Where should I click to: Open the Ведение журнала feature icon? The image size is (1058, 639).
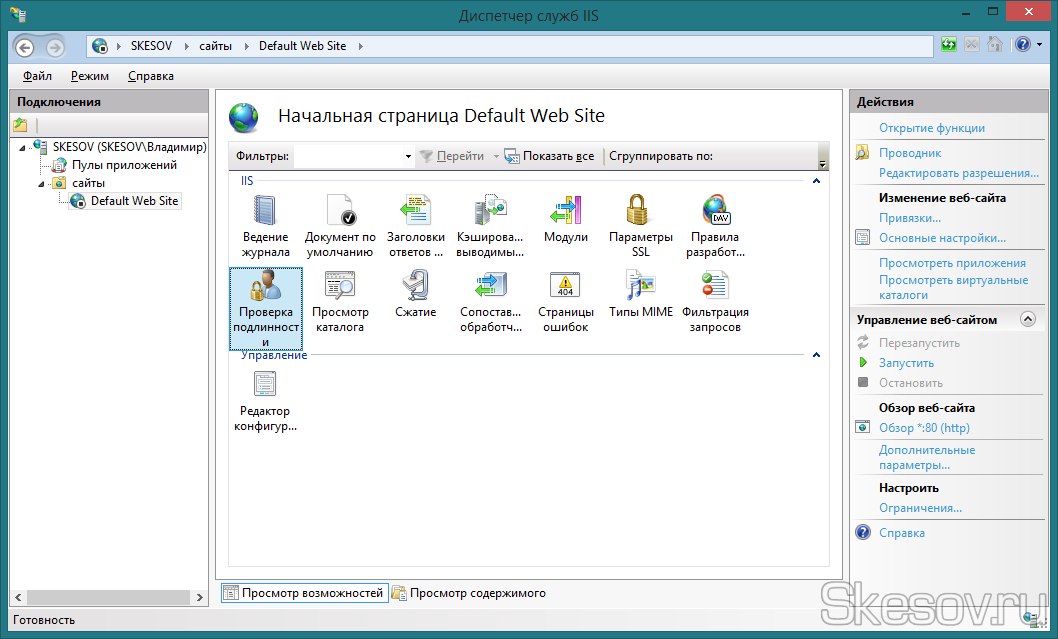point(266,211)
